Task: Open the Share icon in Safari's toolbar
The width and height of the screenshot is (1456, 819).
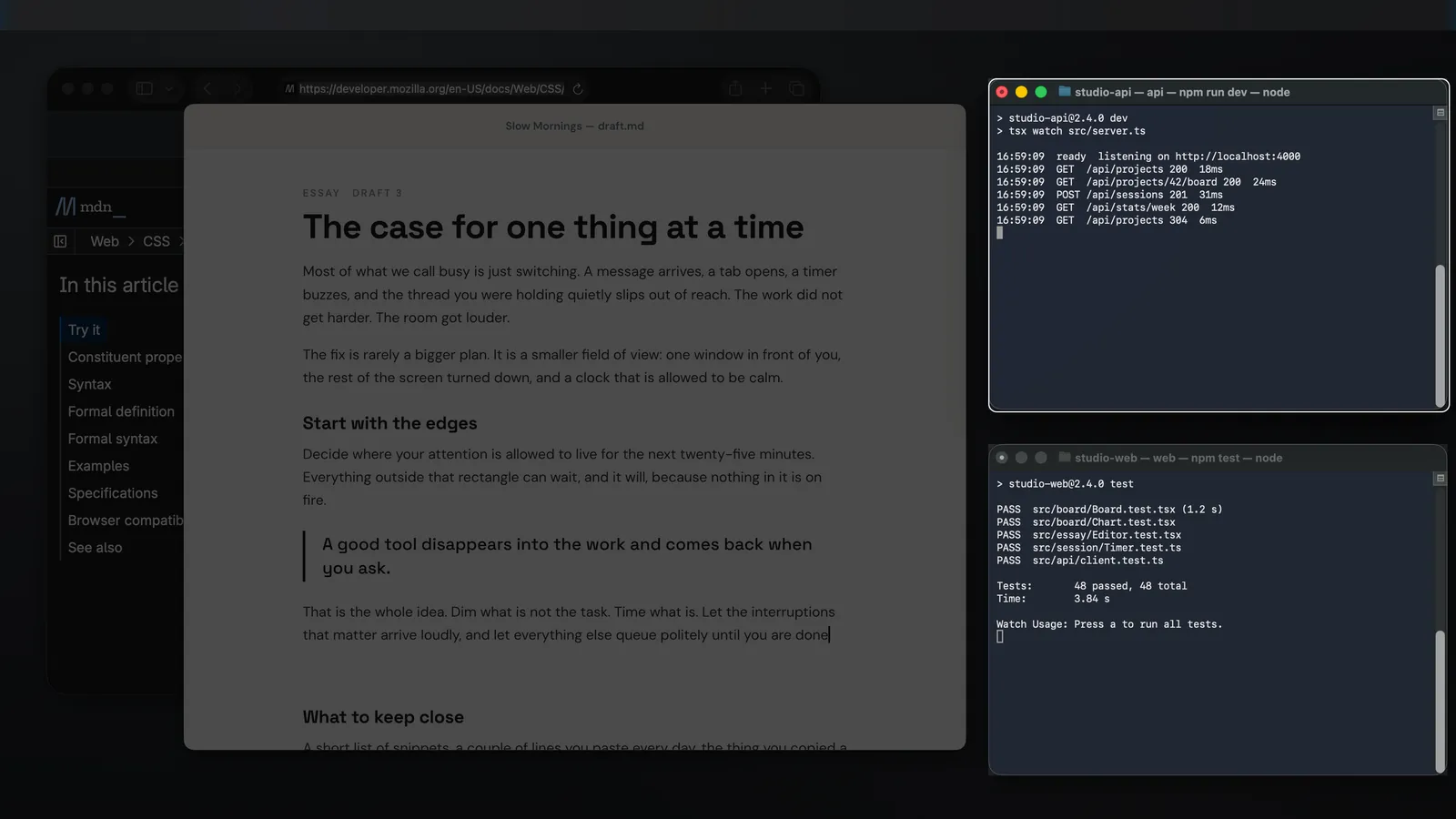Action: click(x=735, y=88)
